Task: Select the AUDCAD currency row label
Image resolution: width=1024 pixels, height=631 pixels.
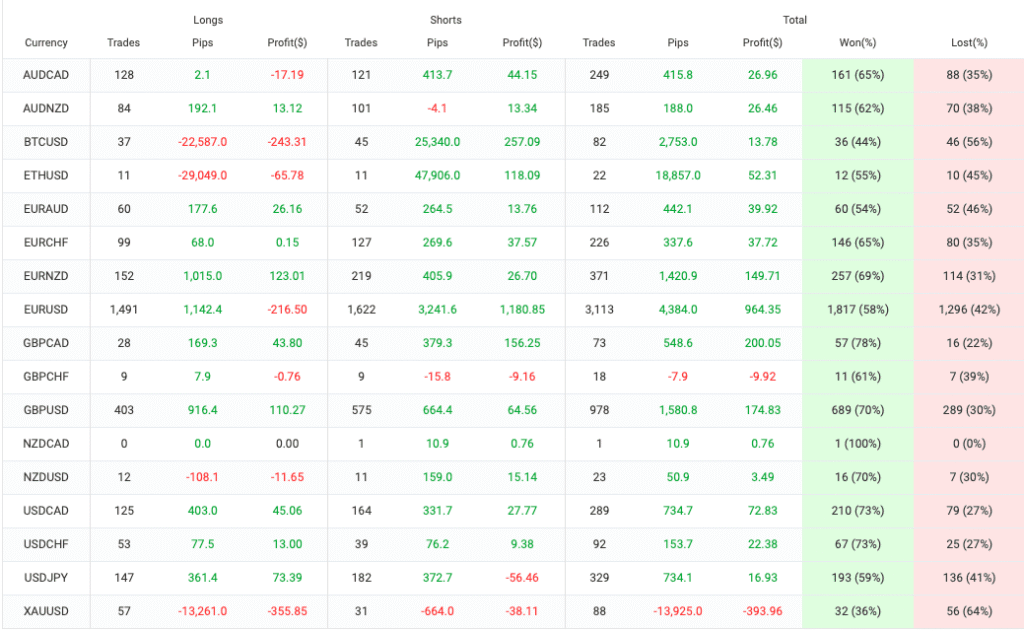Action: coord(46,75)
